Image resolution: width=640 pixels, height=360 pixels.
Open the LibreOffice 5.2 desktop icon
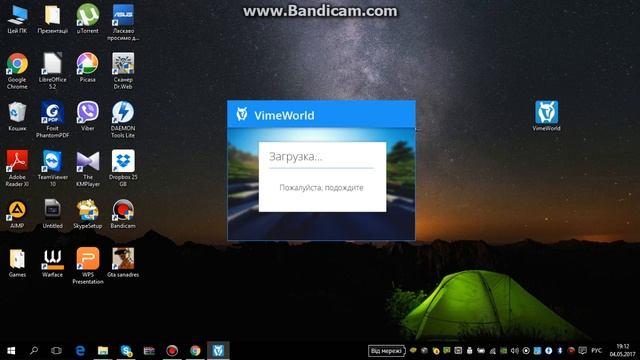coord(52,71)
